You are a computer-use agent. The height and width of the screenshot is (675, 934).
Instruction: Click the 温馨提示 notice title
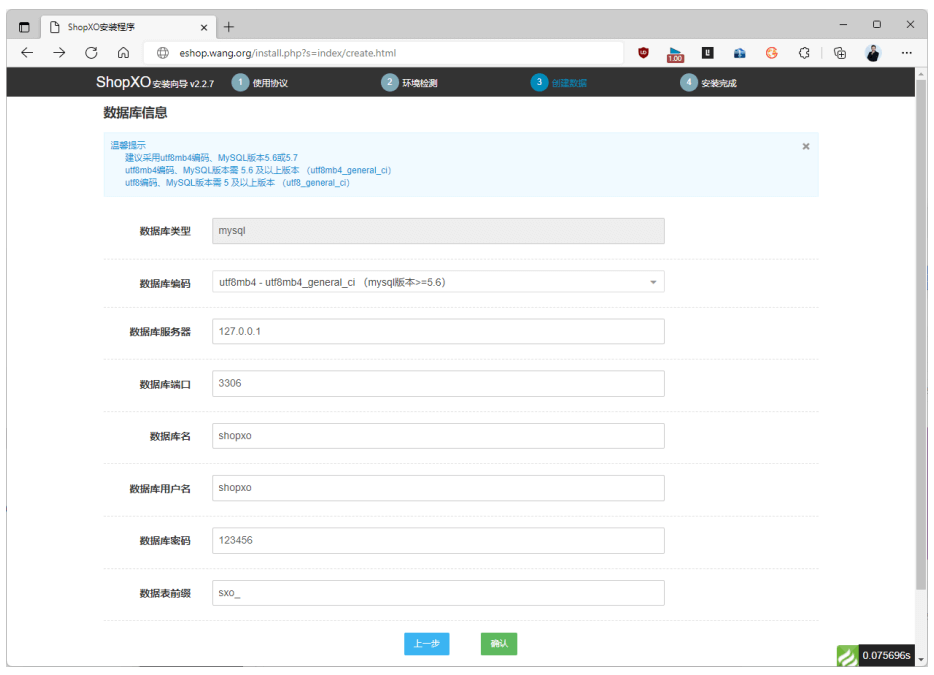coord(128,145)
